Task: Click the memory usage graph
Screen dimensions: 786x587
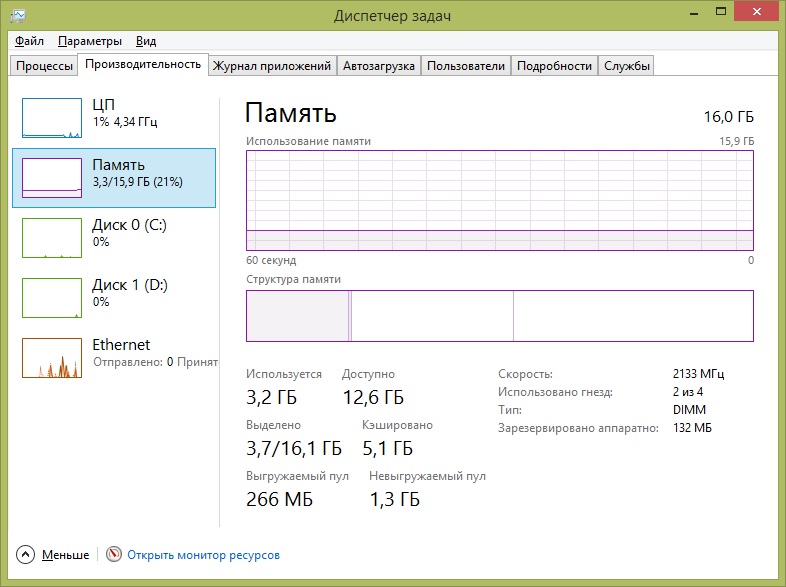Action: pyautogui.click(x=500, y=200)
